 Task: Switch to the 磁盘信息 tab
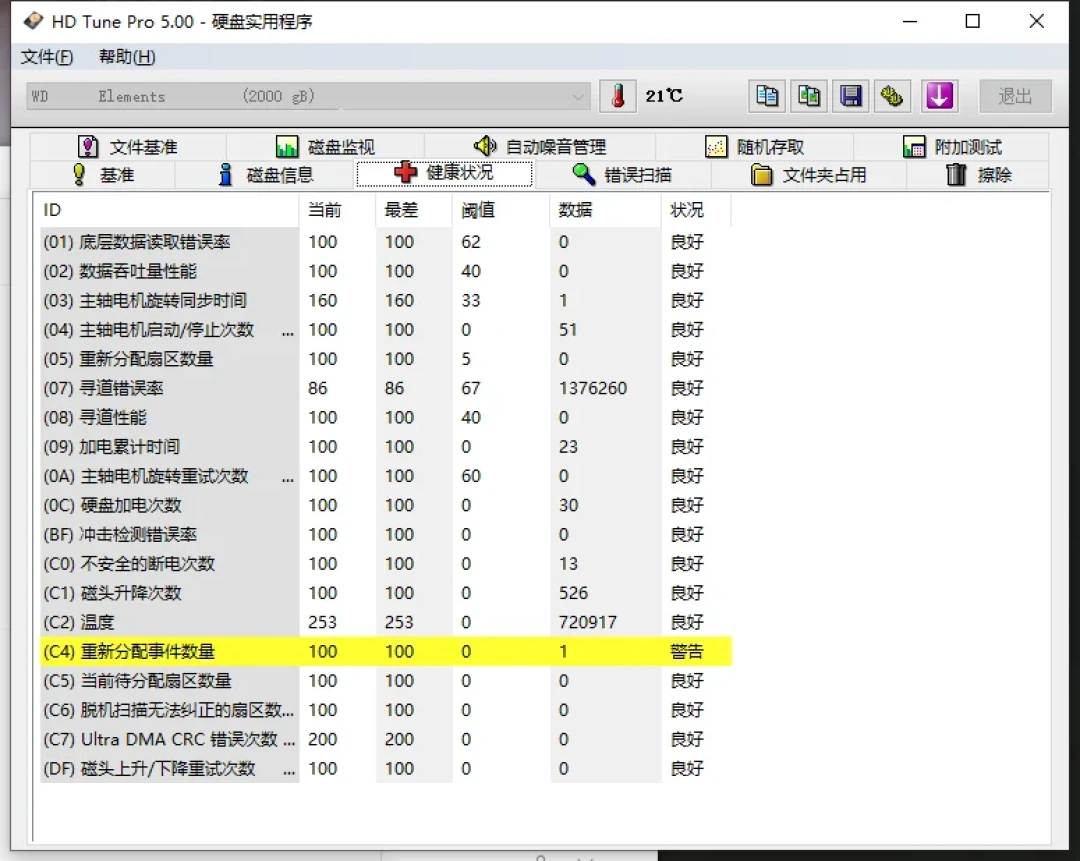[265, 175]
